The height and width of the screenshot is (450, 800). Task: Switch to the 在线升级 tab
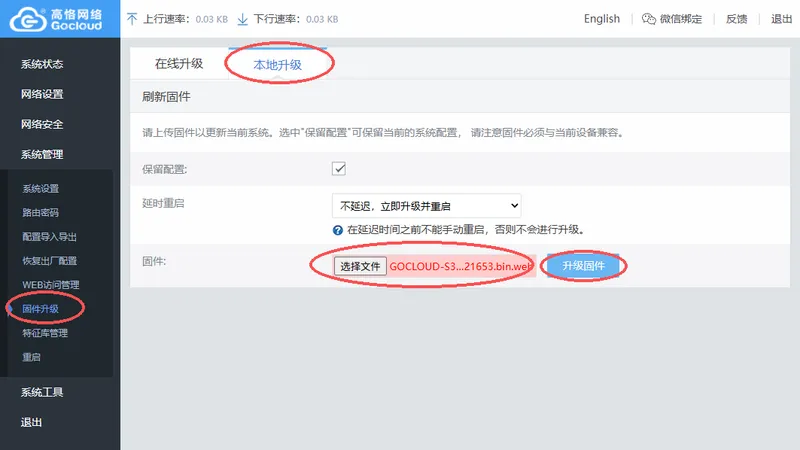coord(179,64)
